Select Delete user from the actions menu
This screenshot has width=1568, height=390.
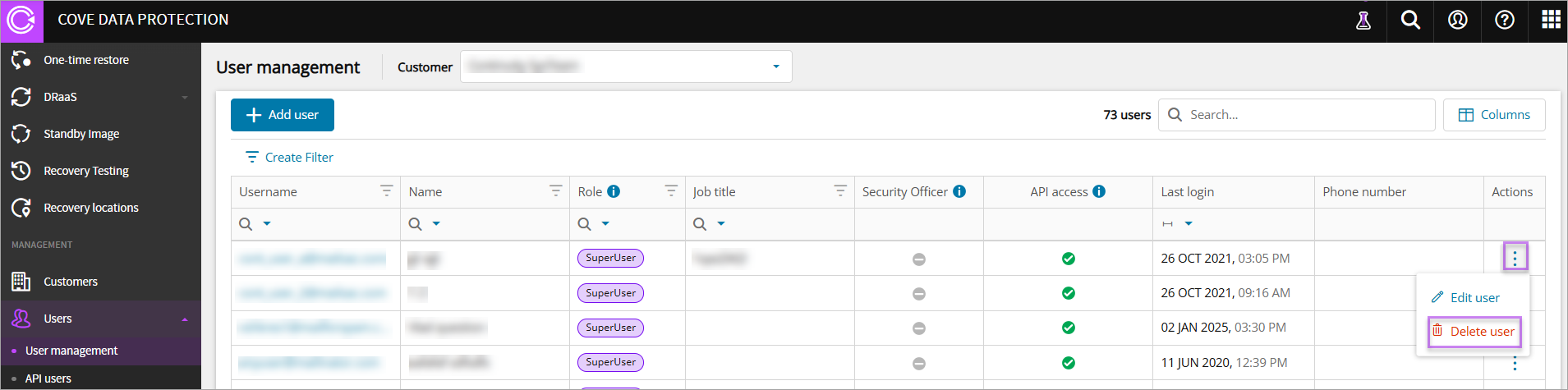(x=1474, y=332)
